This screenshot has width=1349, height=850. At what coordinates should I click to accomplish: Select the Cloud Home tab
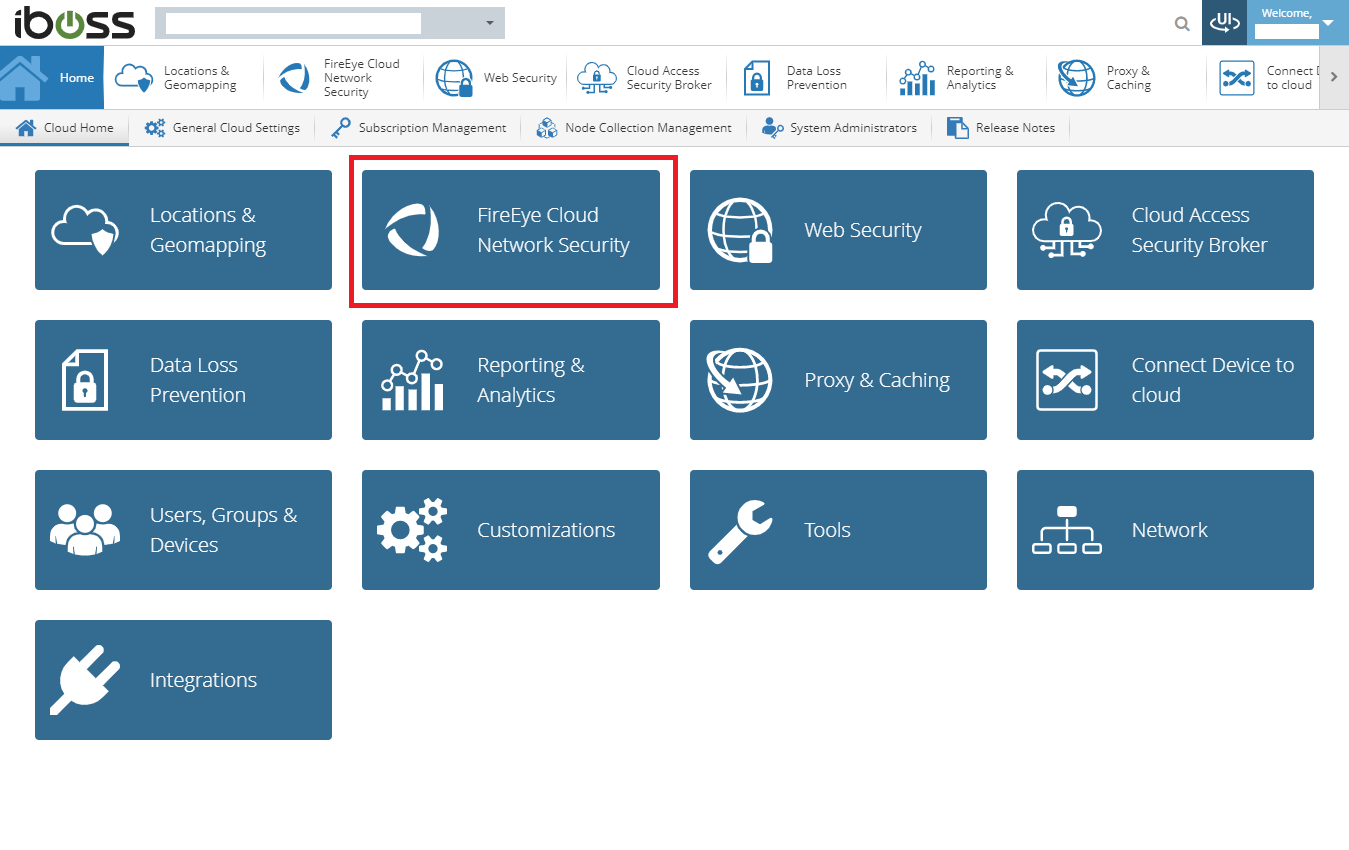click(x=65, y=128)
